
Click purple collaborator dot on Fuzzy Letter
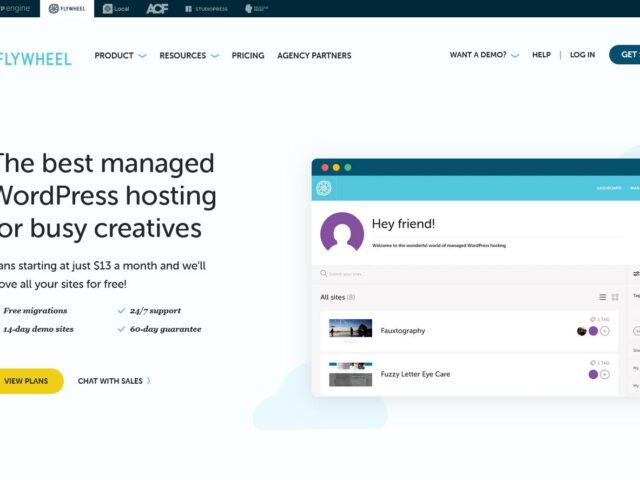click(x=593, y=374)
